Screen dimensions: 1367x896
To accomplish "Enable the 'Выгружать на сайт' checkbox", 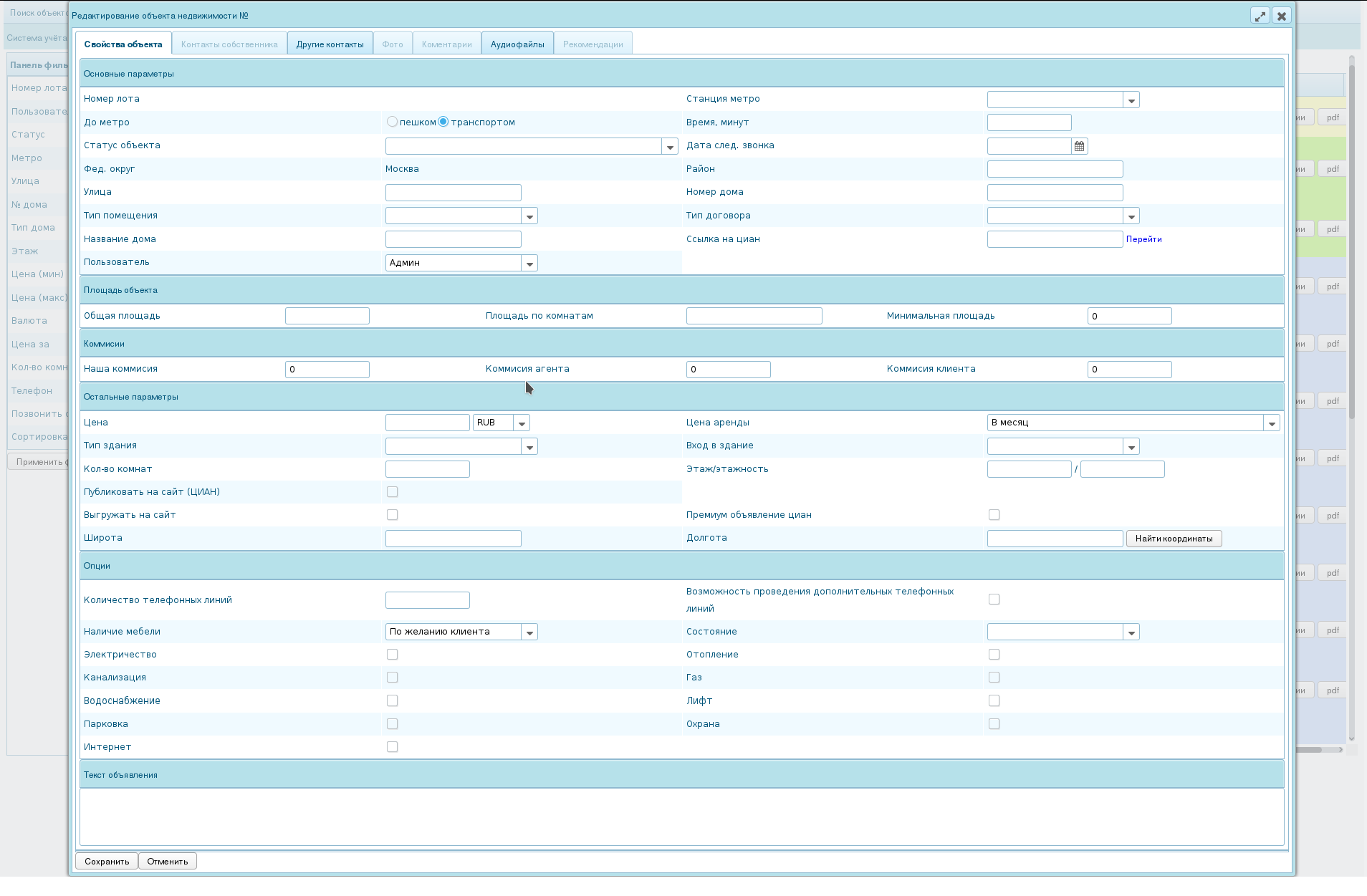I will coord(392,515).
